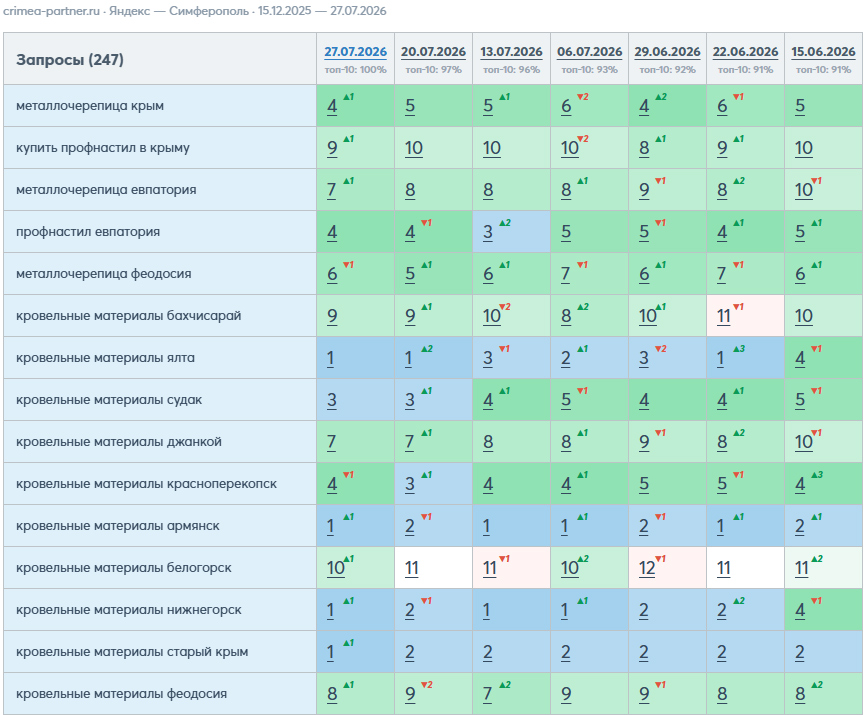Click the 06.07.2026 date header
This screenshot has width=866, height=715.
589,52
